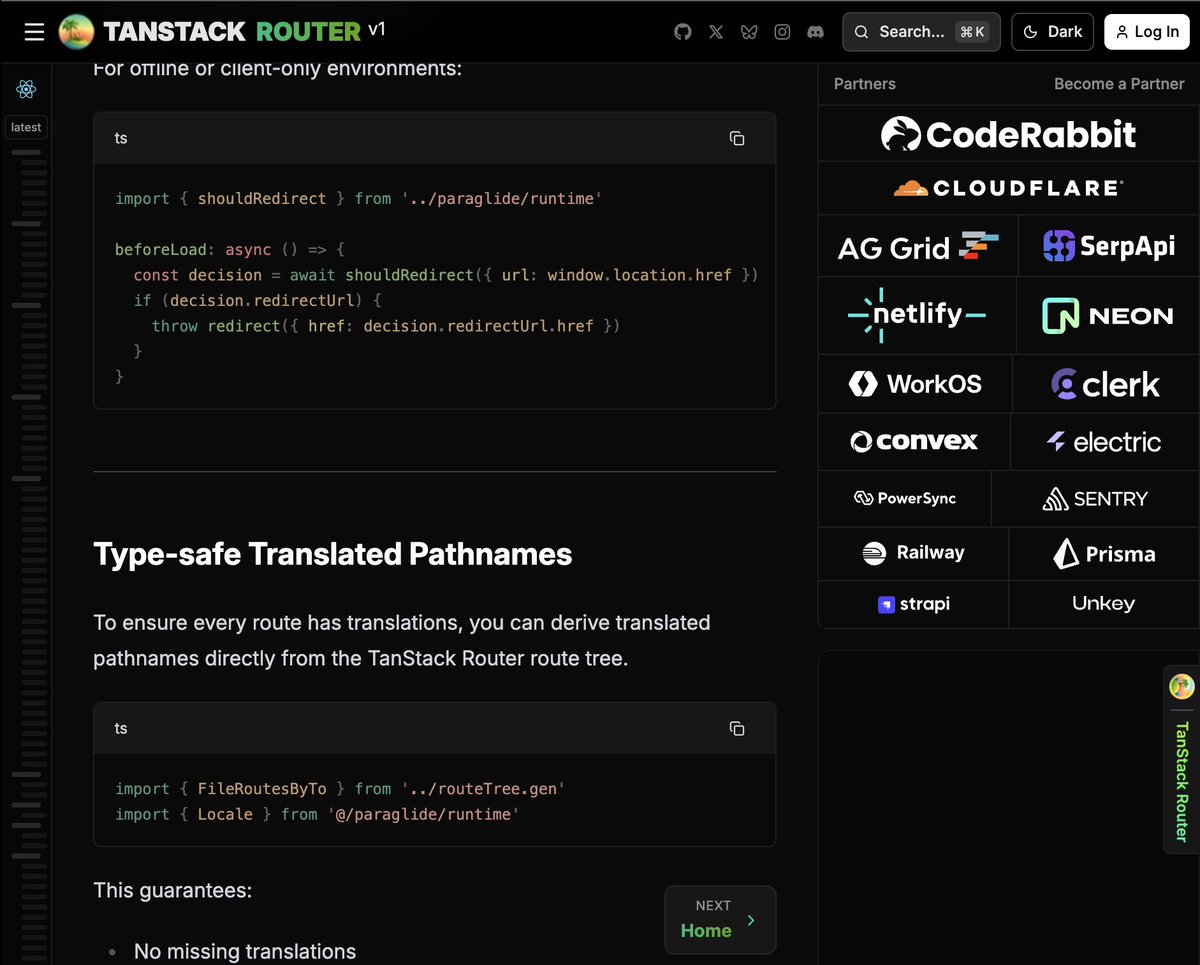This screenshot has width=1200, height=965.
Task: Open the latest version selector
Action: (26, 127)
